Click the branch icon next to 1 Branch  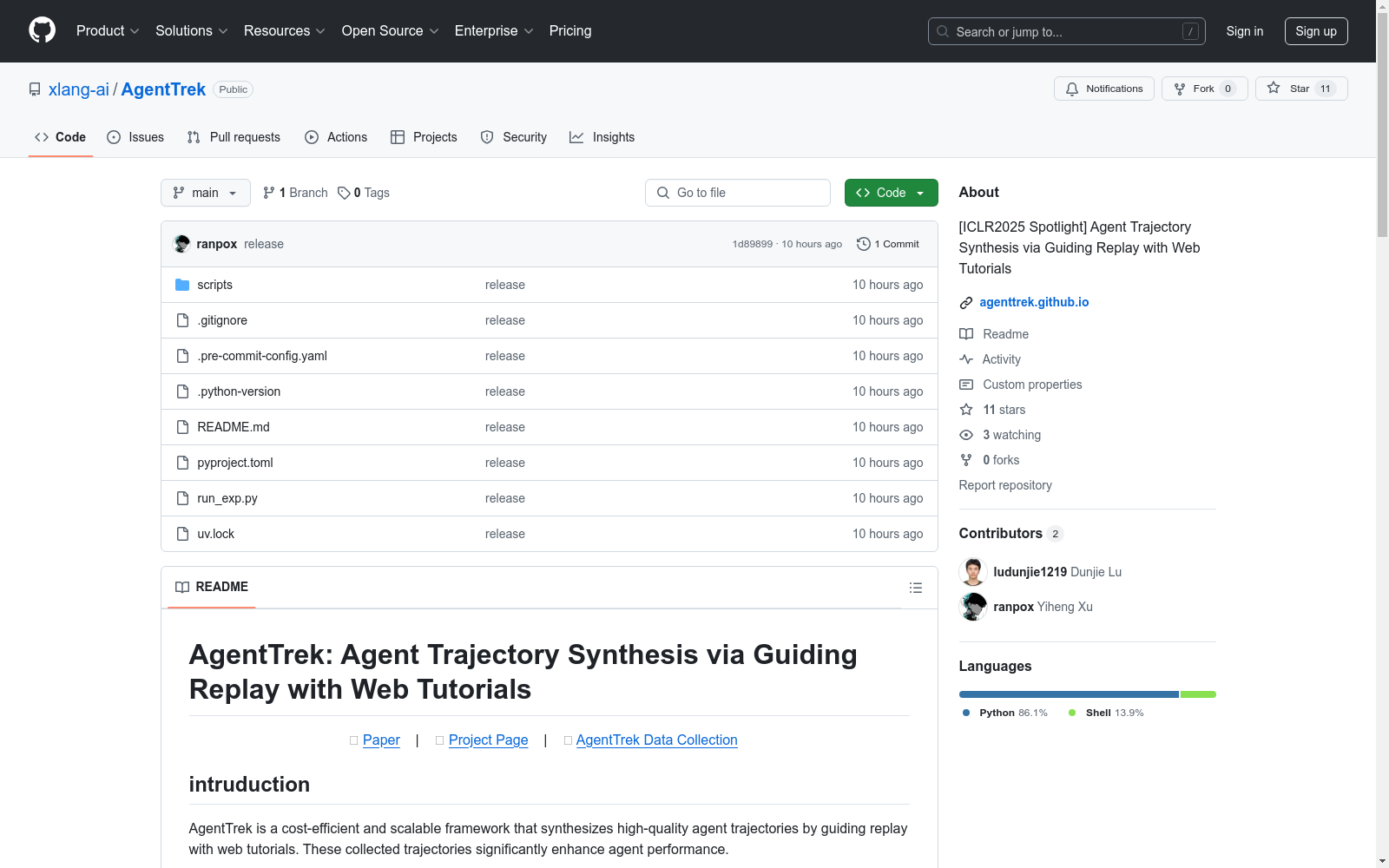[x=269, y=193]
